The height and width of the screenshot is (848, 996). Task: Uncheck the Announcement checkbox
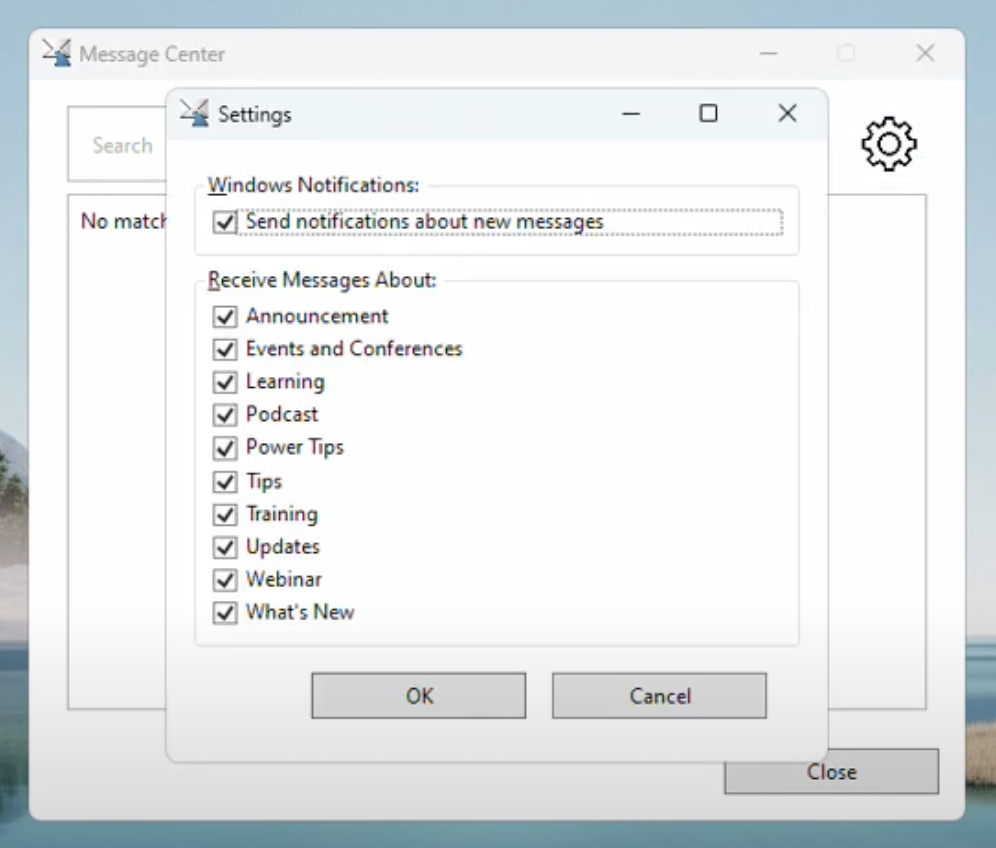(224, 317)
